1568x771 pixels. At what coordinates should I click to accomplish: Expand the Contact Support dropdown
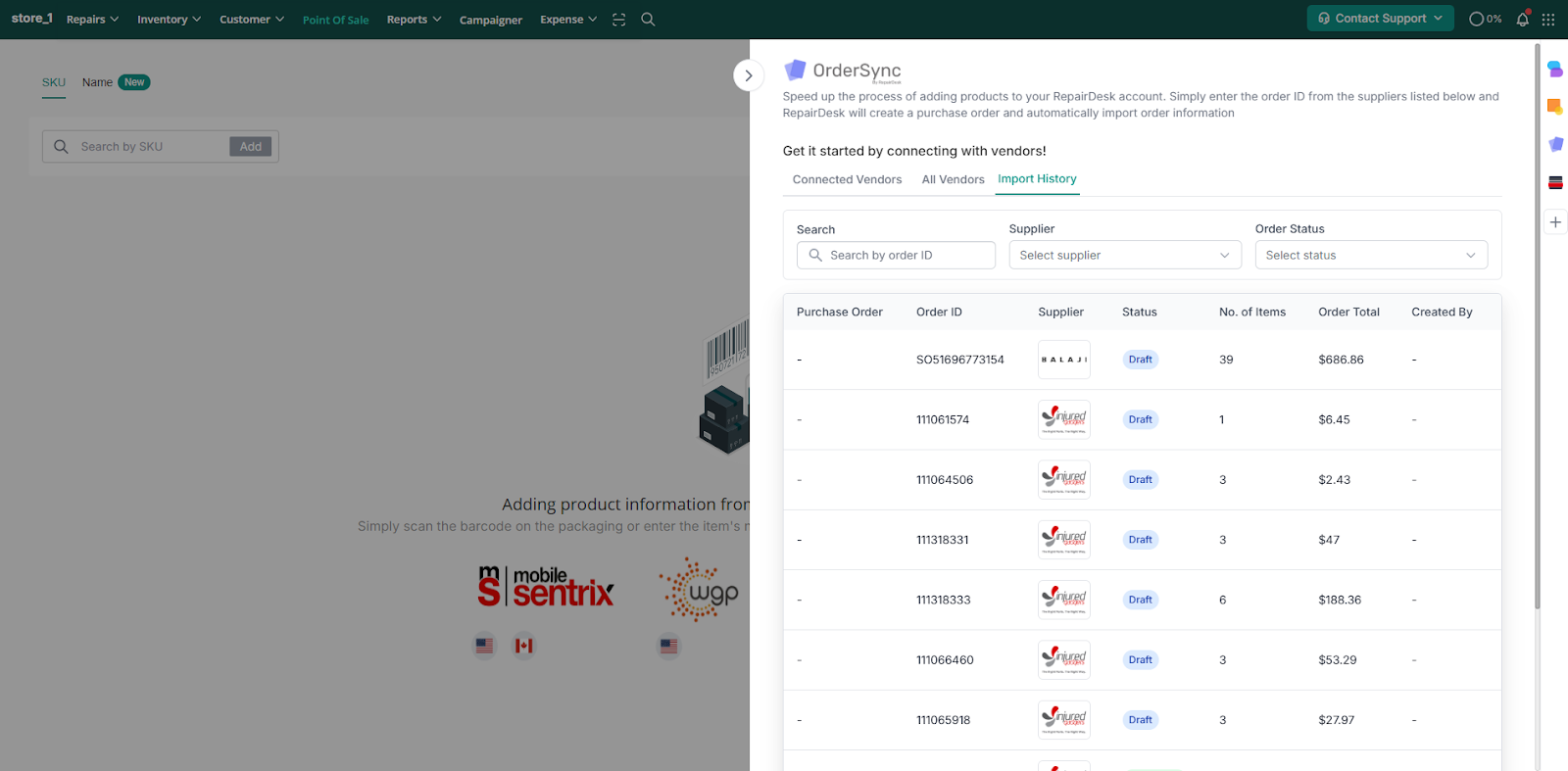[x=1379, y=19]
